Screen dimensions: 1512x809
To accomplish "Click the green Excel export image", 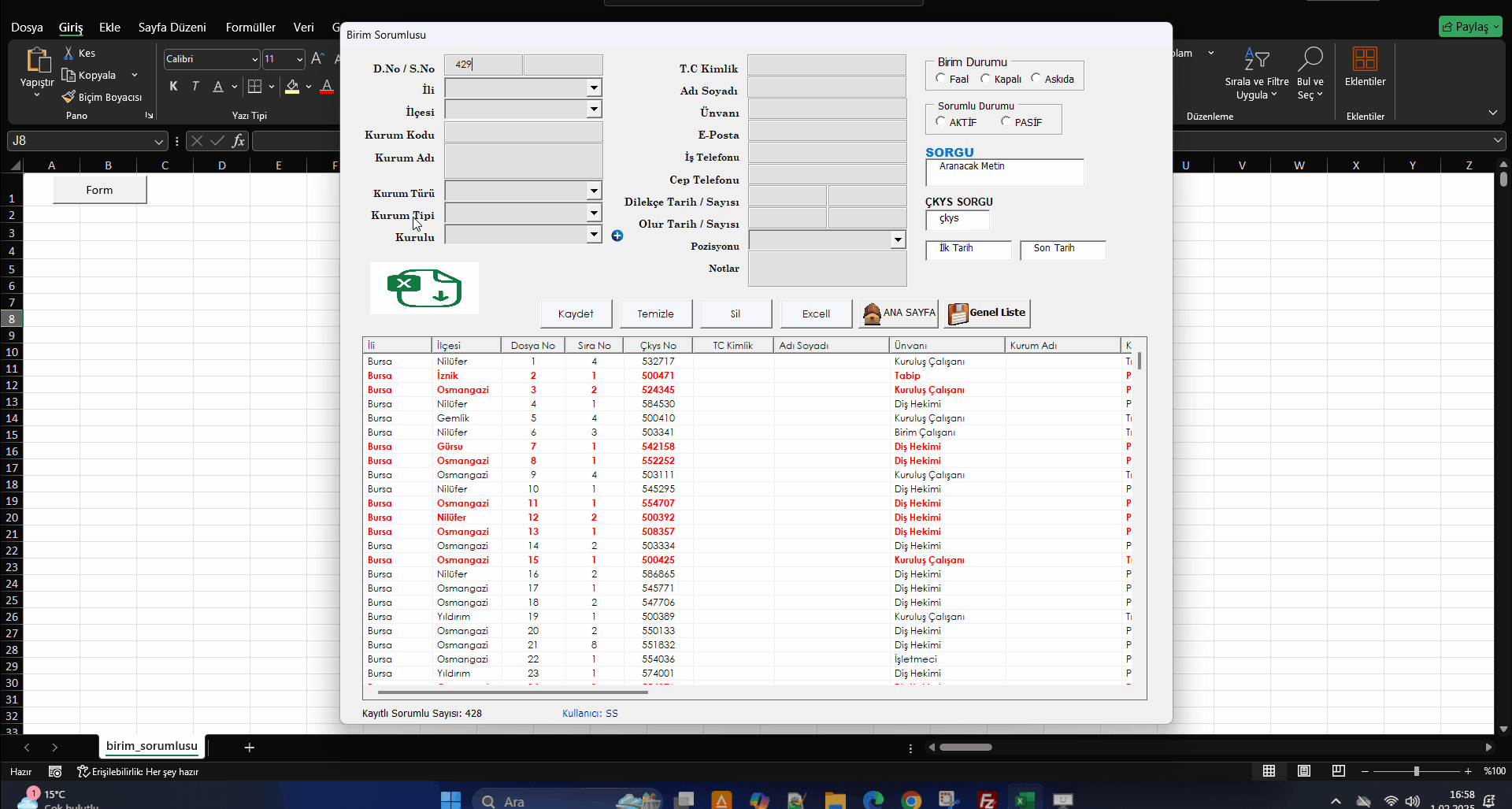I will coord(424,288).
